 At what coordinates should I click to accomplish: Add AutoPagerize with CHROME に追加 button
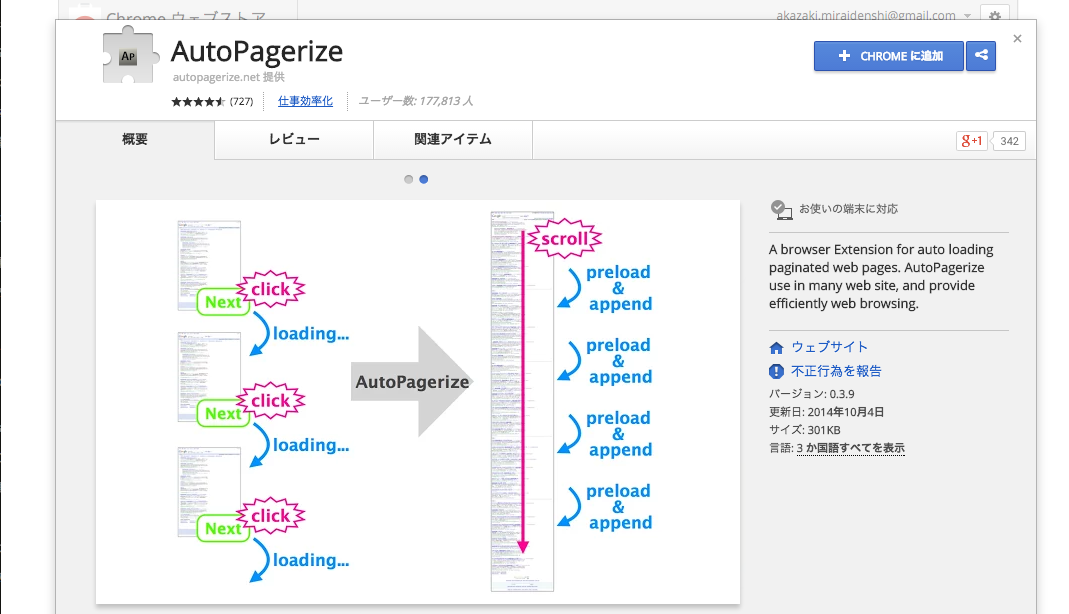888,56
